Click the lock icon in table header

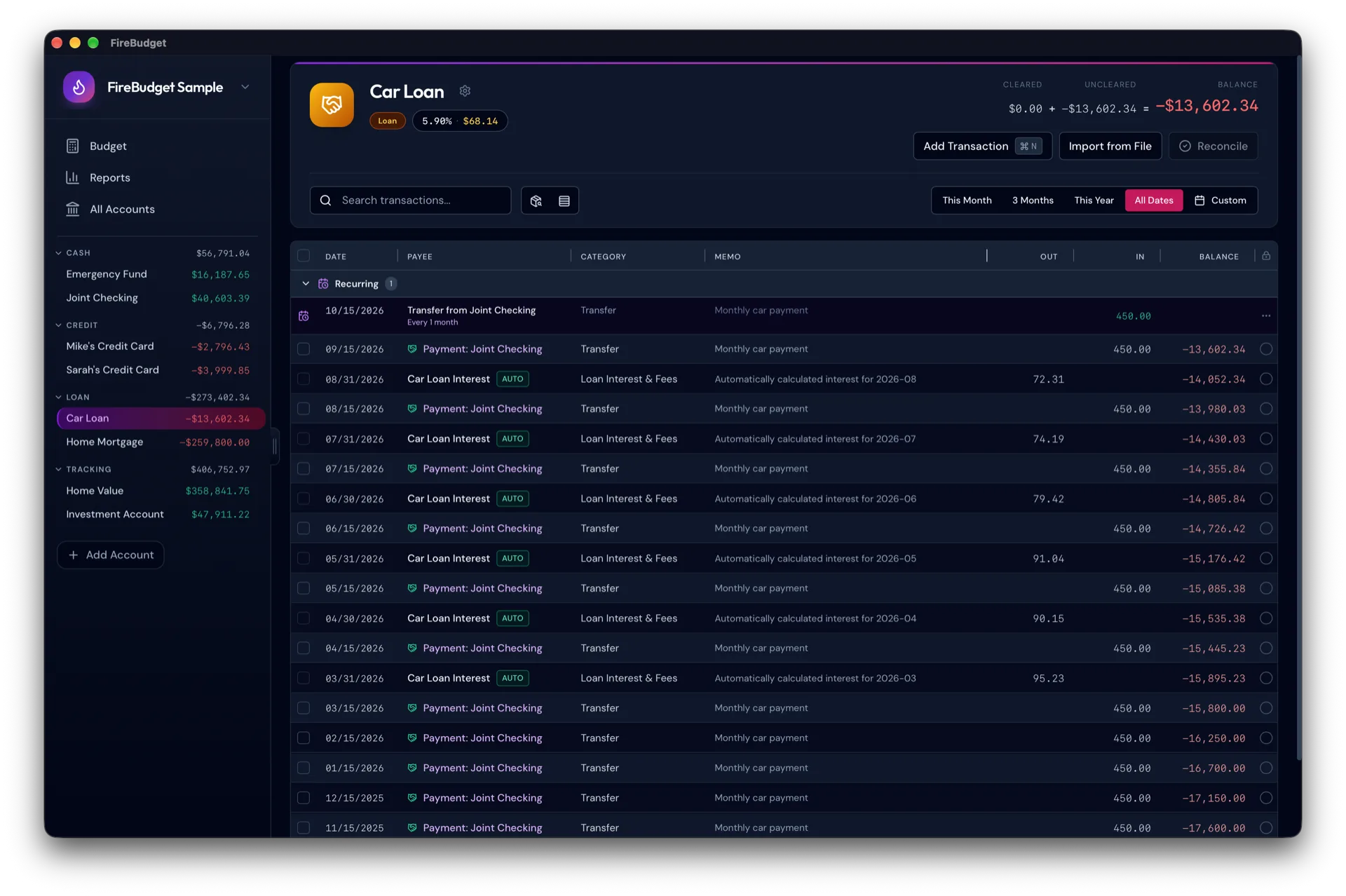(1266, 256)
